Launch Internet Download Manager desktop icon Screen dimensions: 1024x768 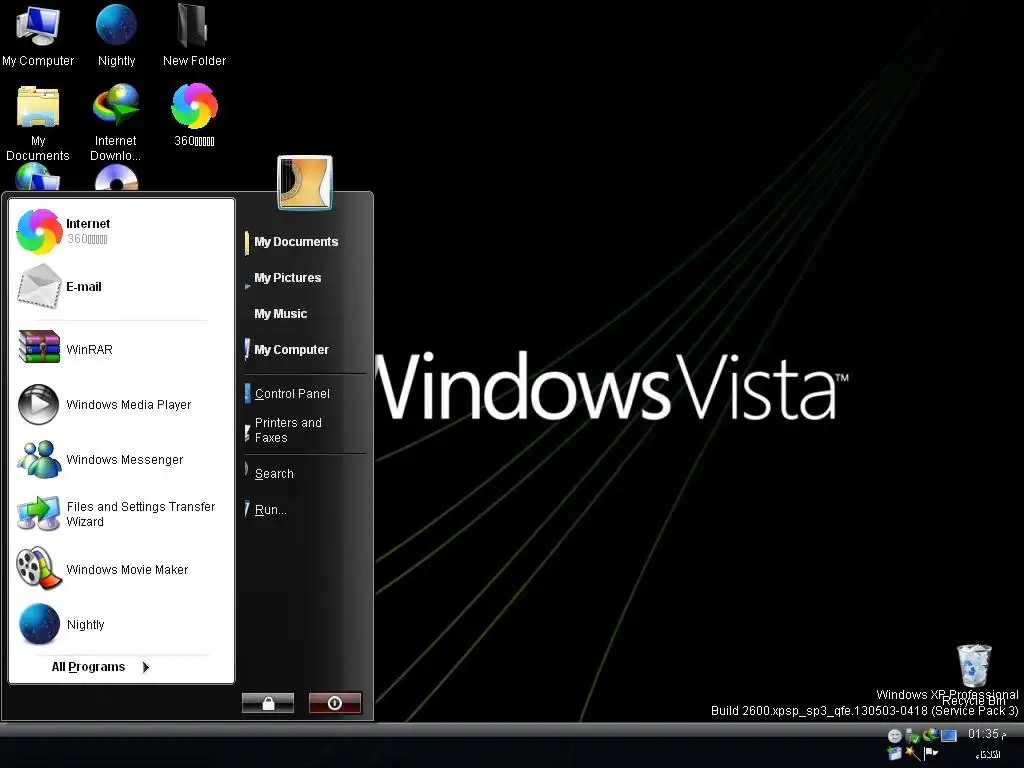(116, 122)
